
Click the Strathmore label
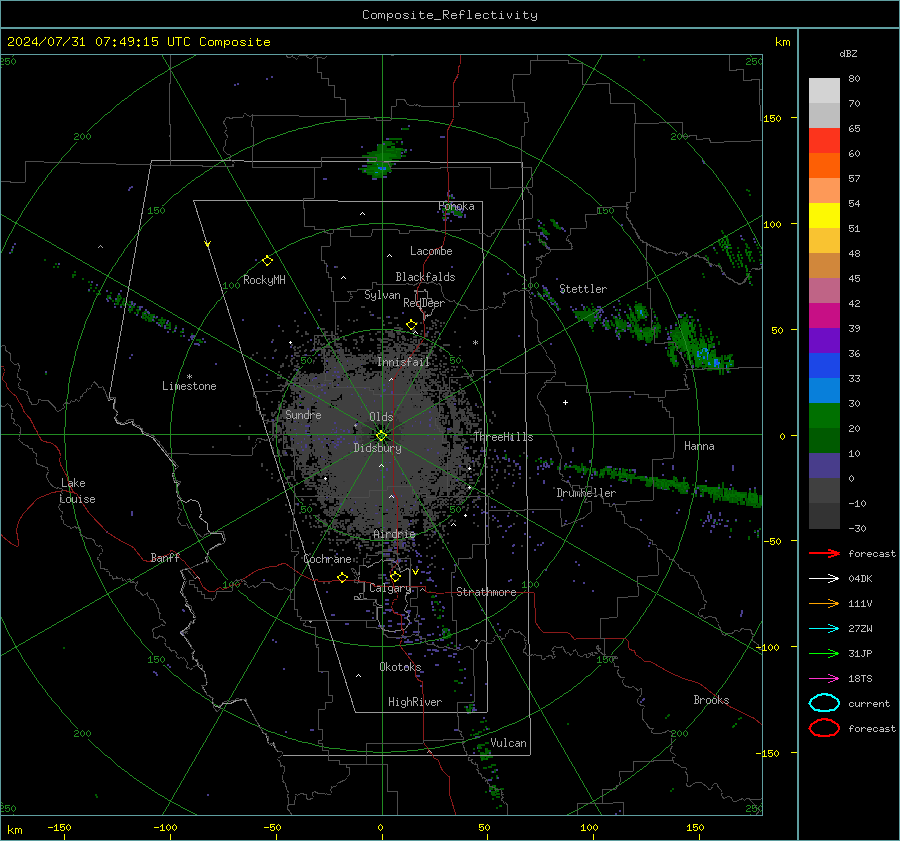486,592
